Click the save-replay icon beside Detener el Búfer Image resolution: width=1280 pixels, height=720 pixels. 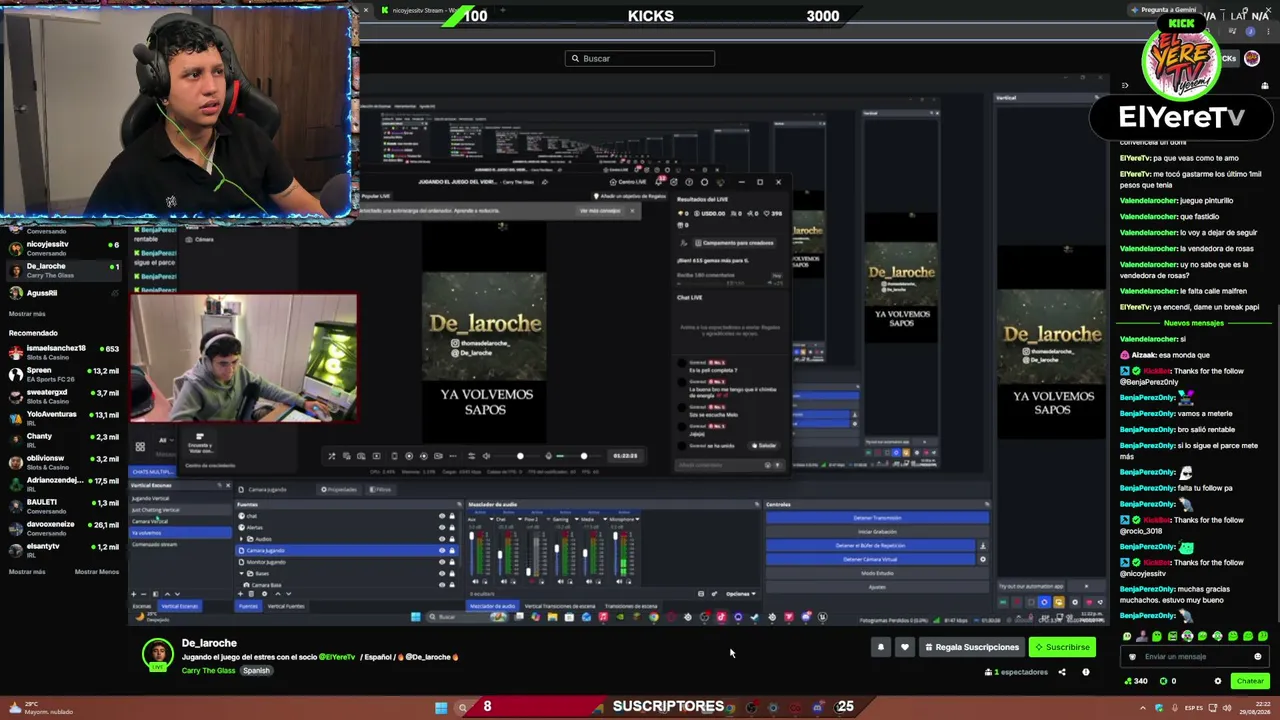point(982,546)
